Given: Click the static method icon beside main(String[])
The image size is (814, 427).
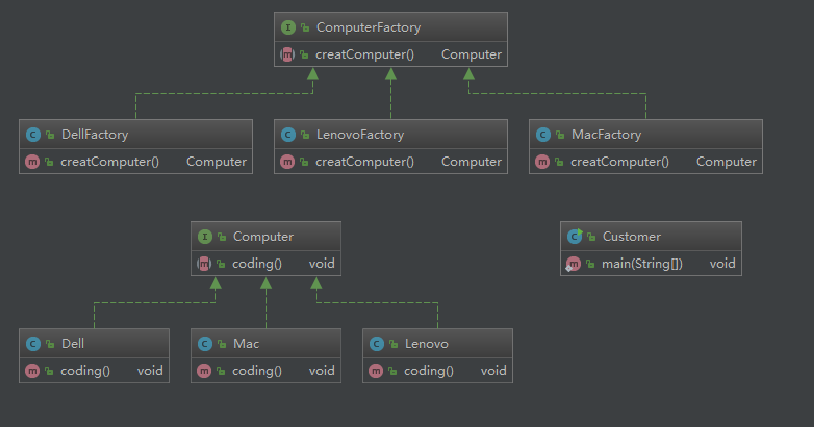Looking at the screenshot, I should [573, 264].
